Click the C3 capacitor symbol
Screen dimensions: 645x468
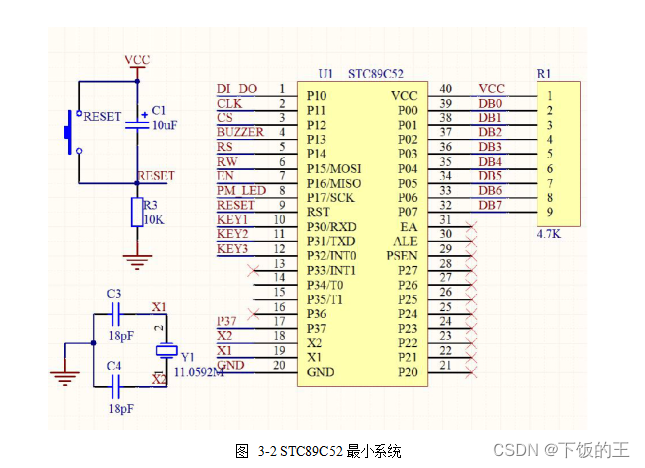pos(116,314)
